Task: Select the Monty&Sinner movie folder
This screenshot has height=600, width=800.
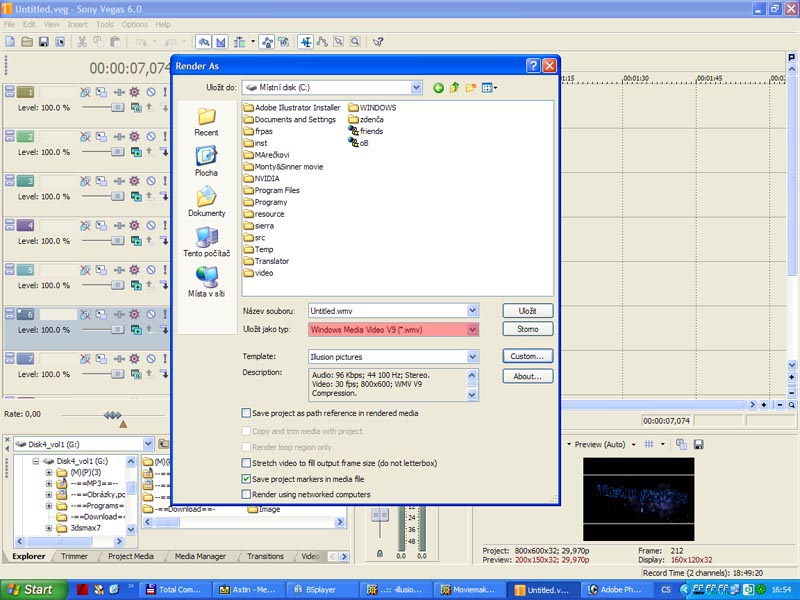Action: click(x=283, y=167)
